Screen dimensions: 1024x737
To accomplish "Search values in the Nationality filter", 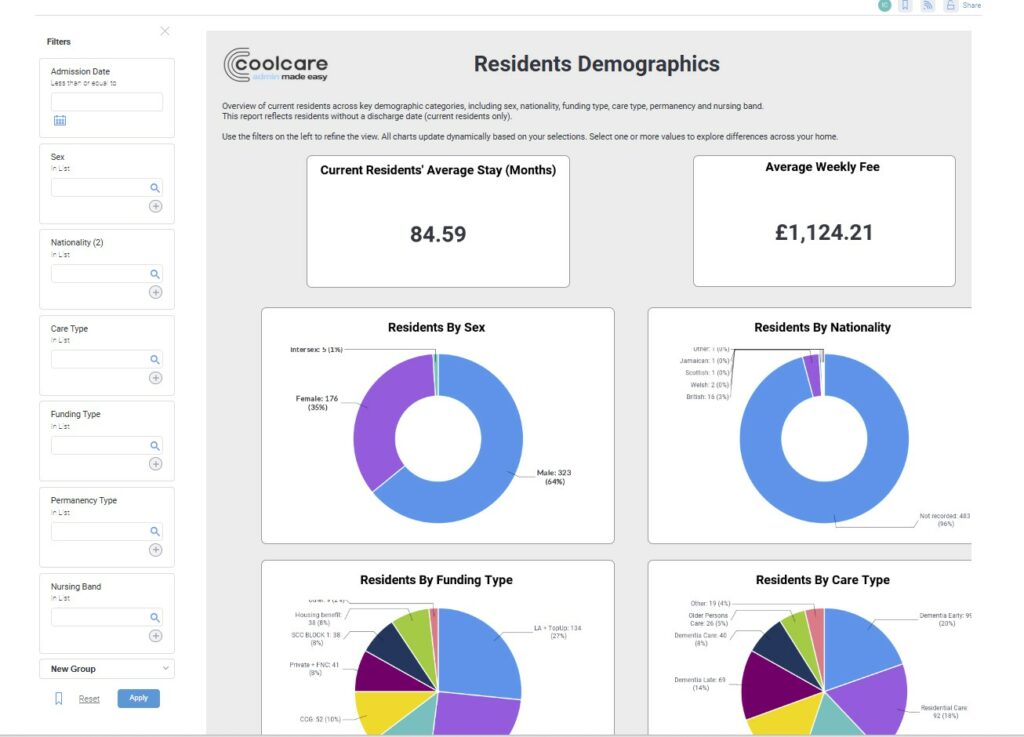I will click(x=155, y=274).
